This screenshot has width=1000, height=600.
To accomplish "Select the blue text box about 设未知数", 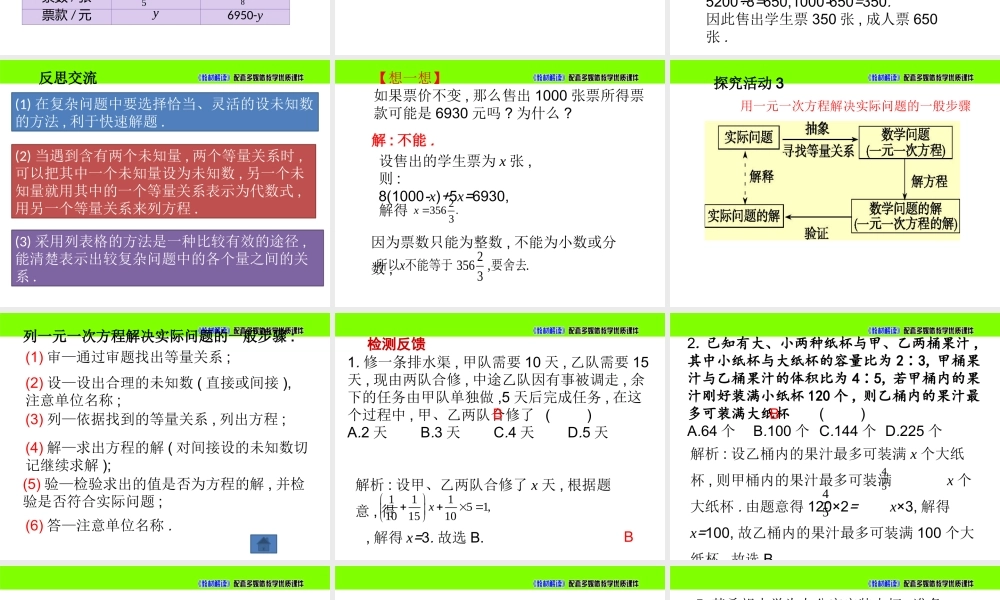I will point(165,112).
